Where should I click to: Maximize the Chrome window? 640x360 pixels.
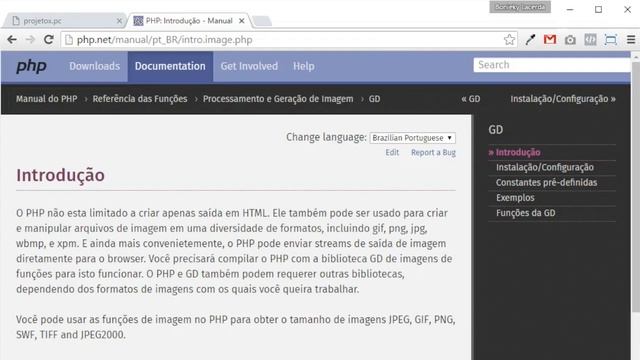tap(598, 9)
